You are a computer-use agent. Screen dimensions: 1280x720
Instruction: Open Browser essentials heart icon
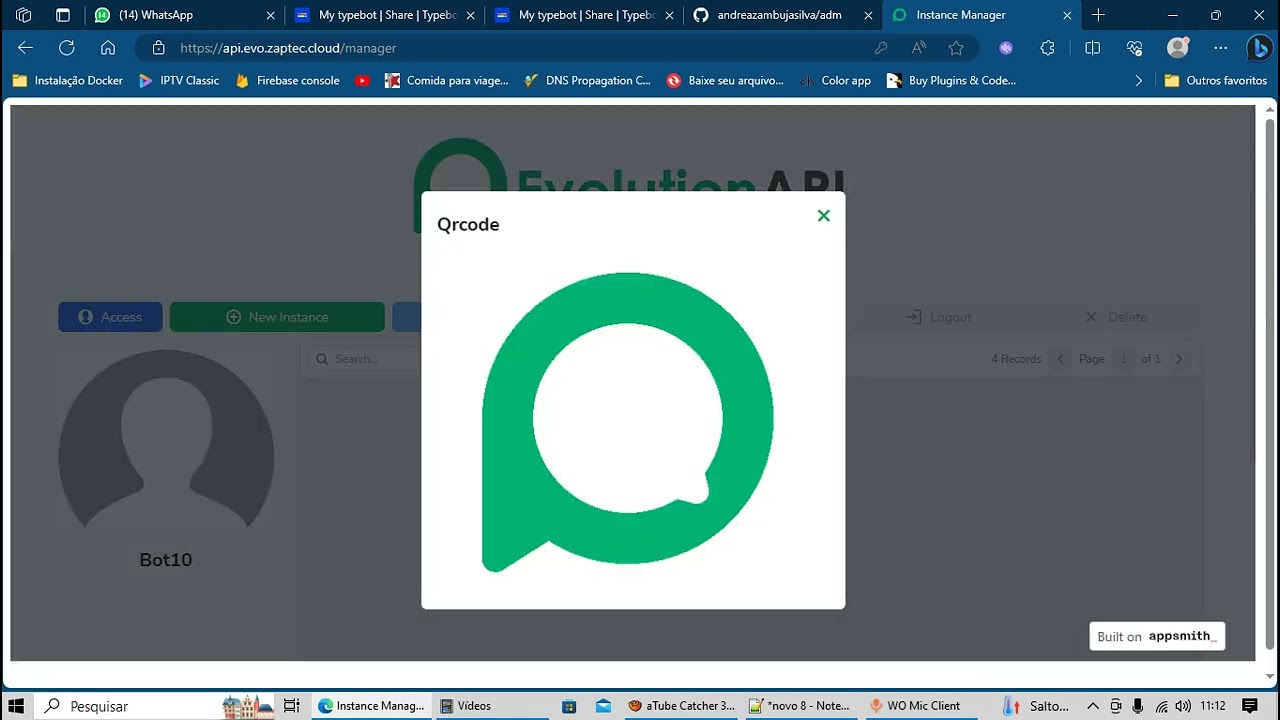[1134, 48]
